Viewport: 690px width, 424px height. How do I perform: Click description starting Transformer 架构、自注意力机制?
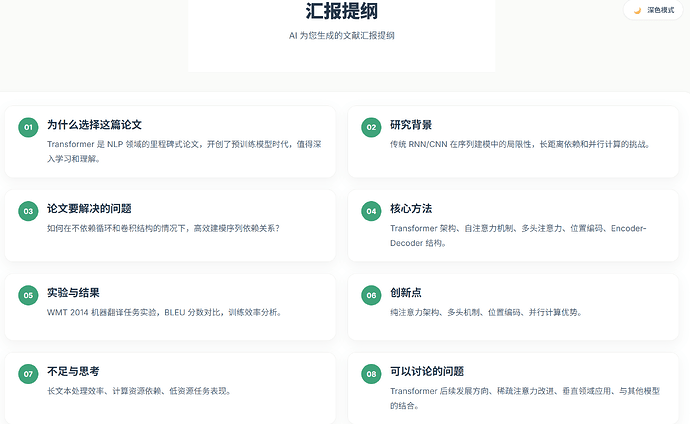[x=518, y=235]
